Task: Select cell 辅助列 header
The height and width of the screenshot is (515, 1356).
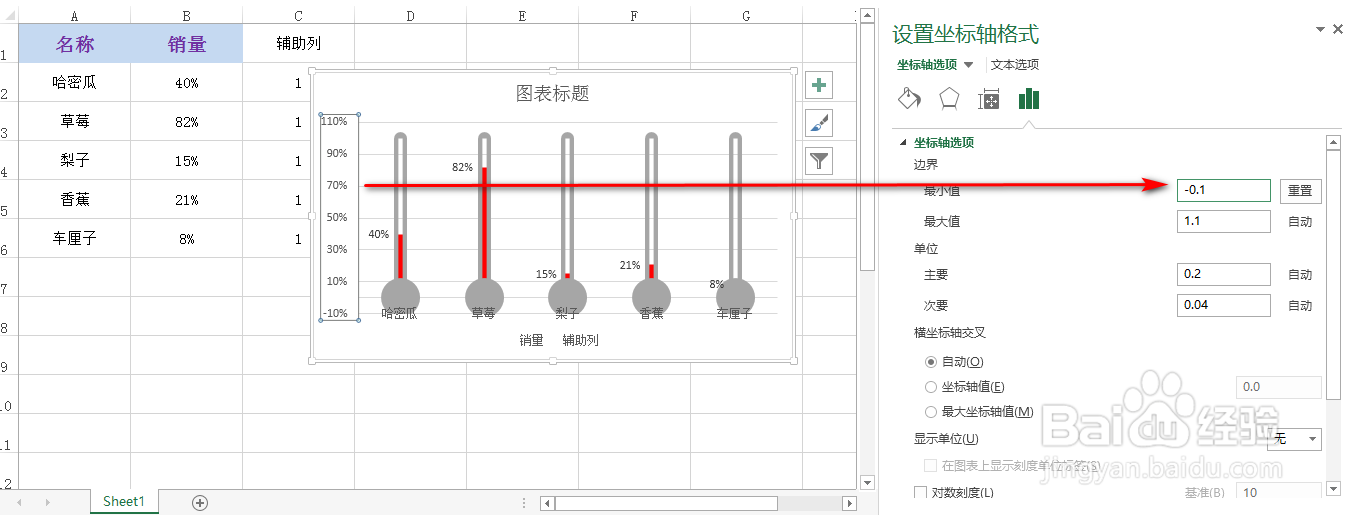Action: pyautogui.click(x=298, y=44)
